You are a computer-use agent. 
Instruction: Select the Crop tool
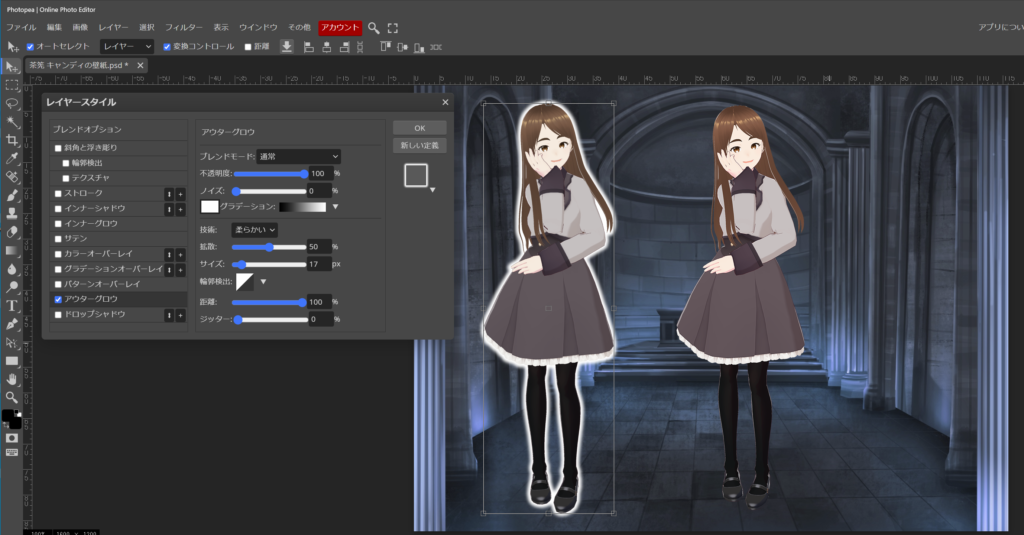(x=12, y=140)
